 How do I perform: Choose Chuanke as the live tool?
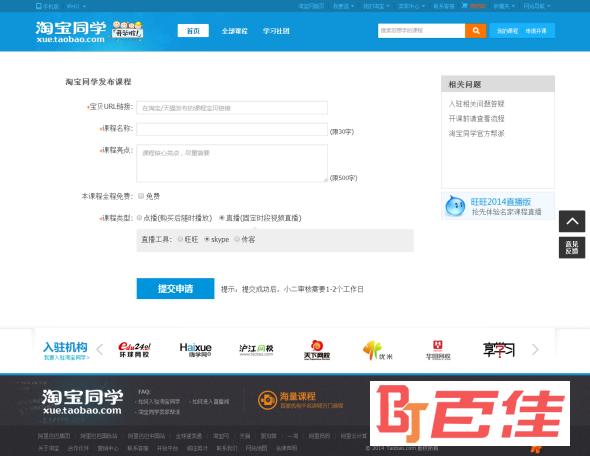237,239
